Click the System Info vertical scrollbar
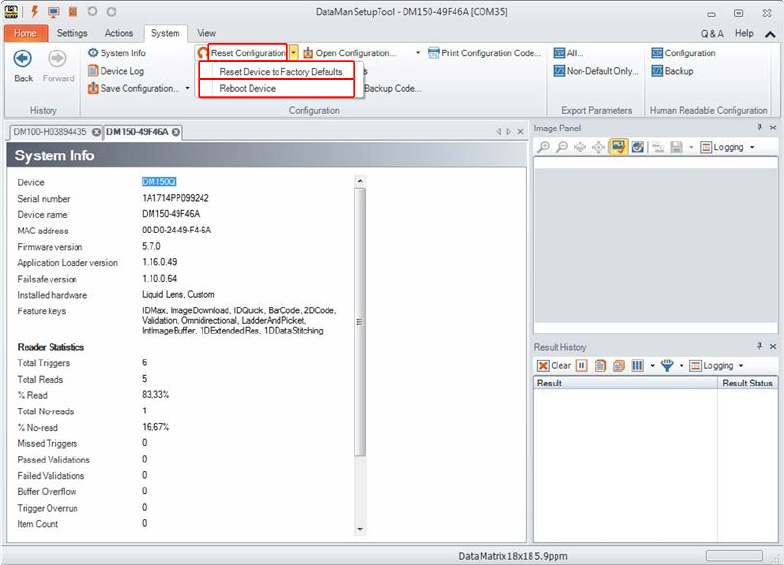 point(359,320)
